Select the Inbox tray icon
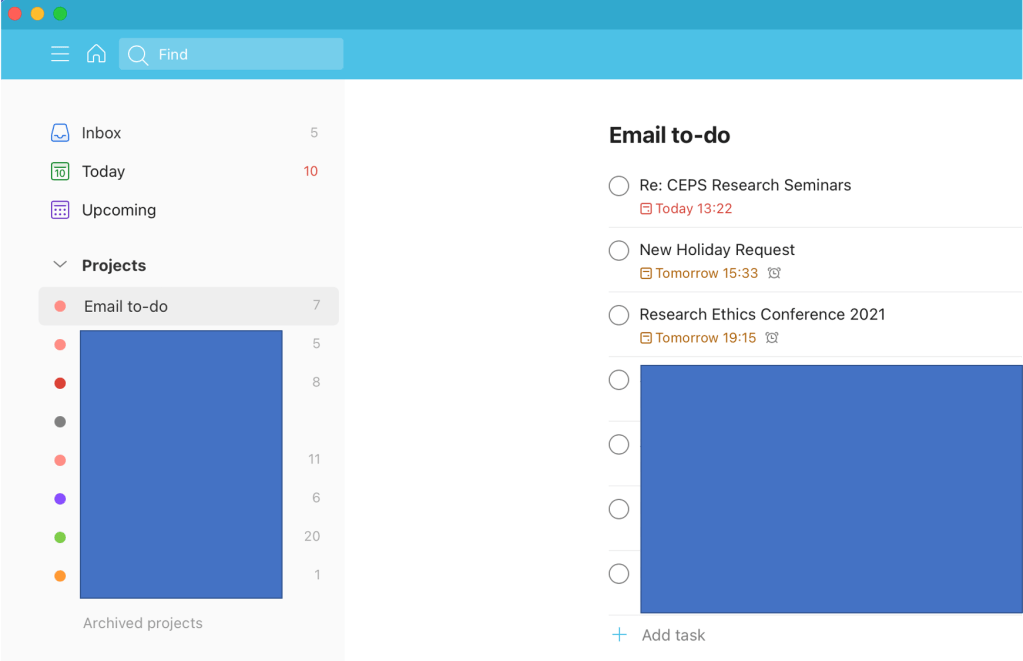 point(60,132)
